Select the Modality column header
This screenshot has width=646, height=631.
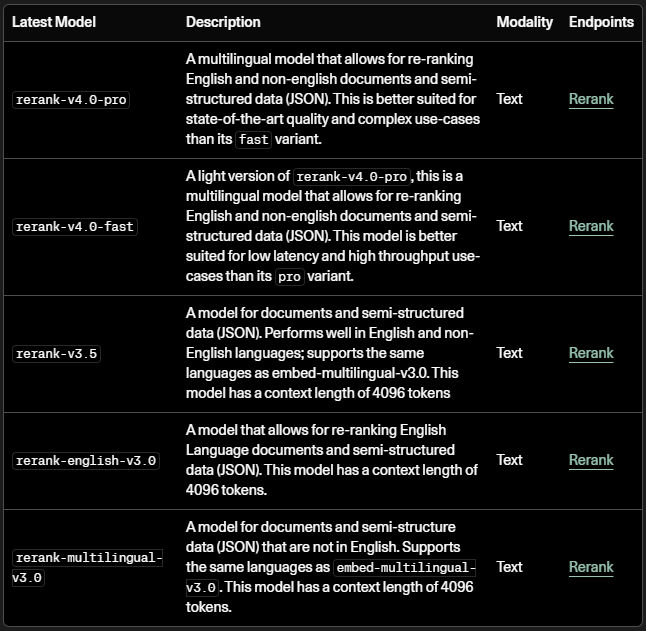click(524, 22)
